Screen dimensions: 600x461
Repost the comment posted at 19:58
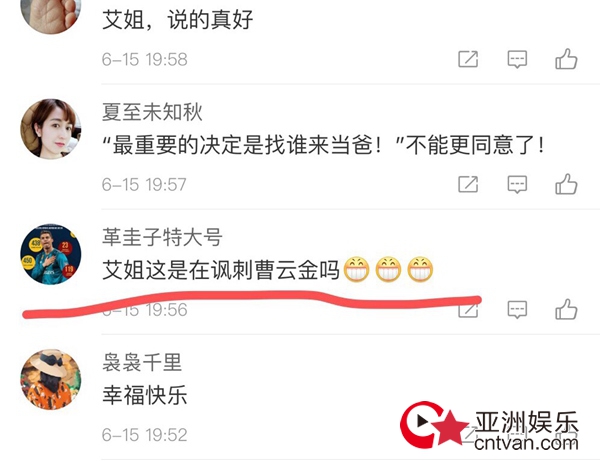point(468,59)
